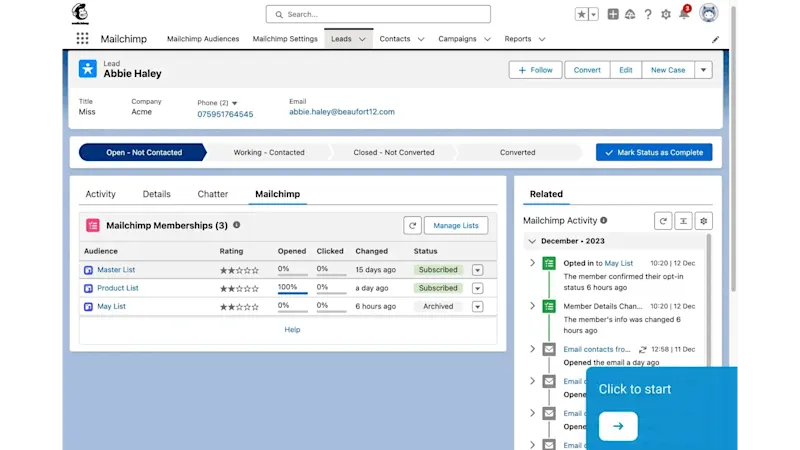
Task: Click the search magnifier icon
Action: pyautogui.click(x=279, y=14)
